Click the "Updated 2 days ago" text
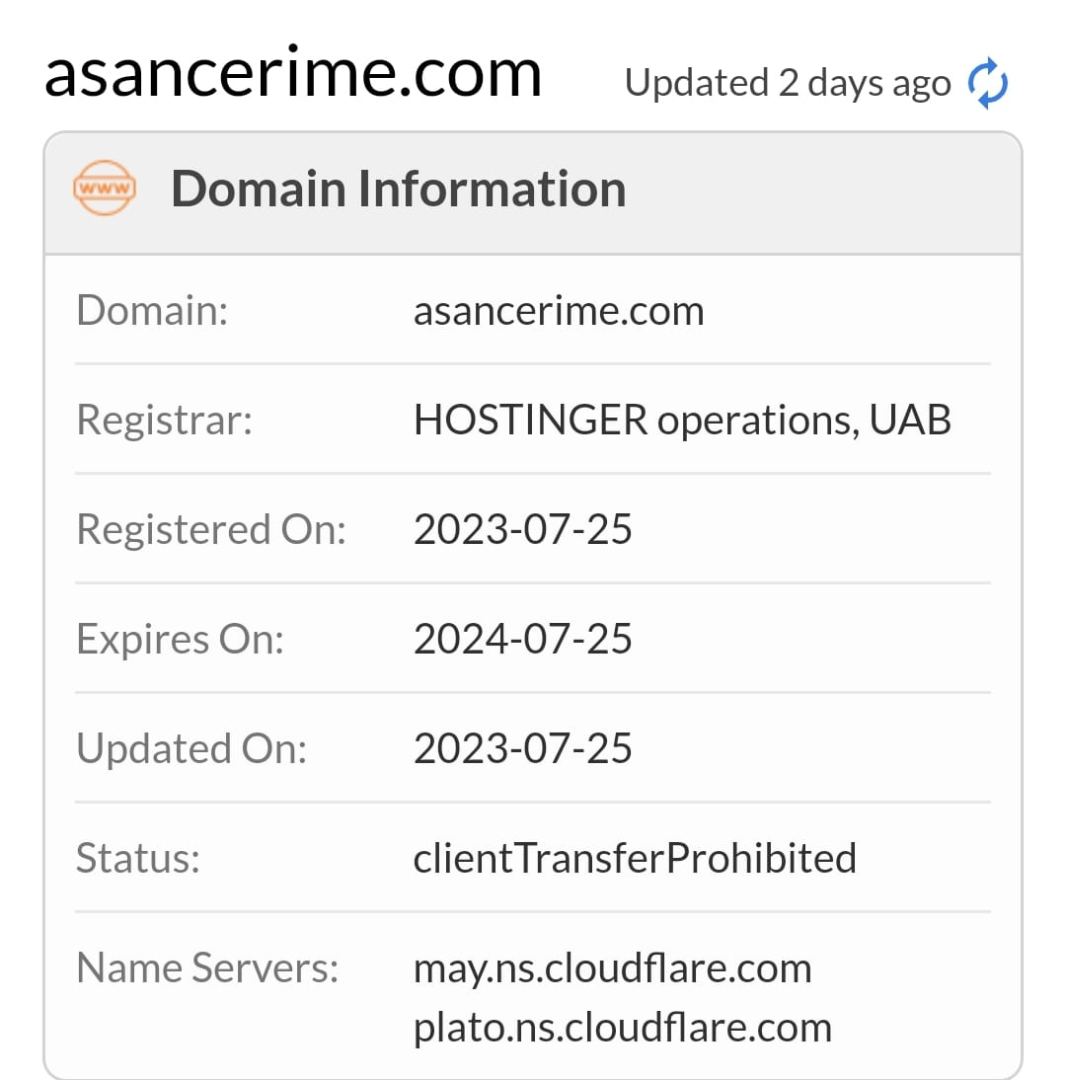 tap(787, 84)
